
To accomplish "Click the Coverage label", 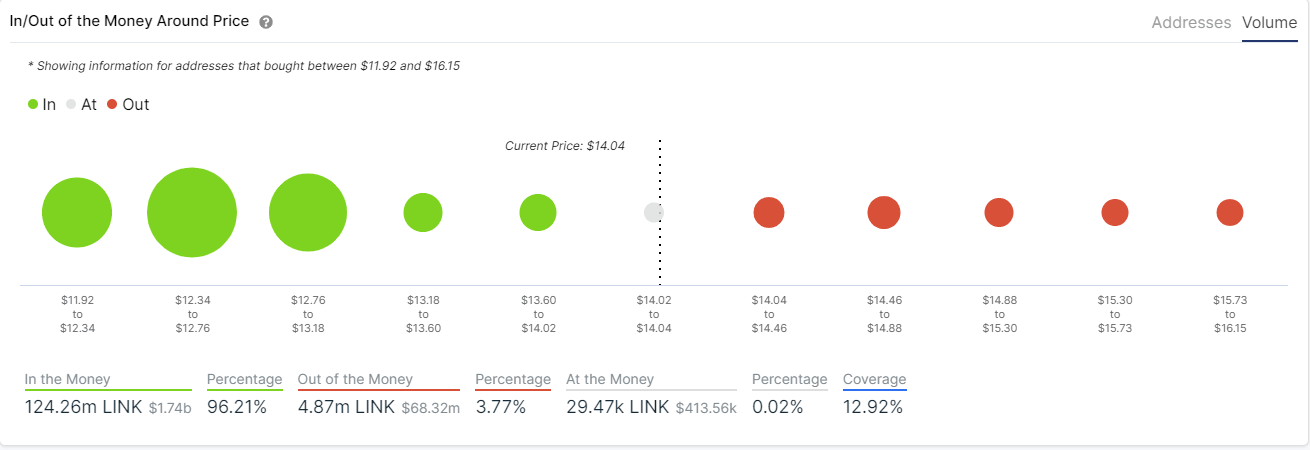I will tap(875, 380).
